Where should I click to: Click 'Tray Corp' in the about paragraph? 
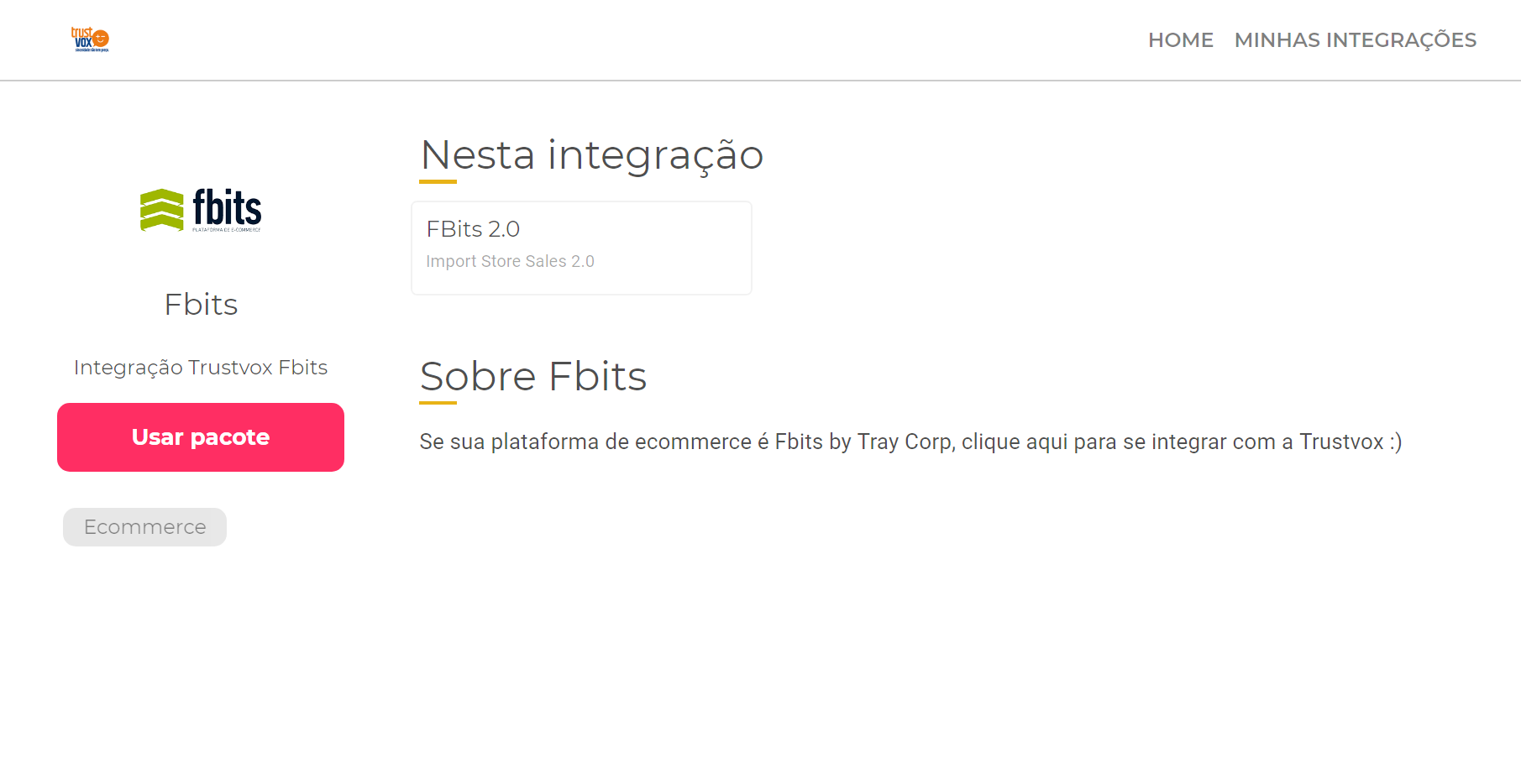pos(904,442)
